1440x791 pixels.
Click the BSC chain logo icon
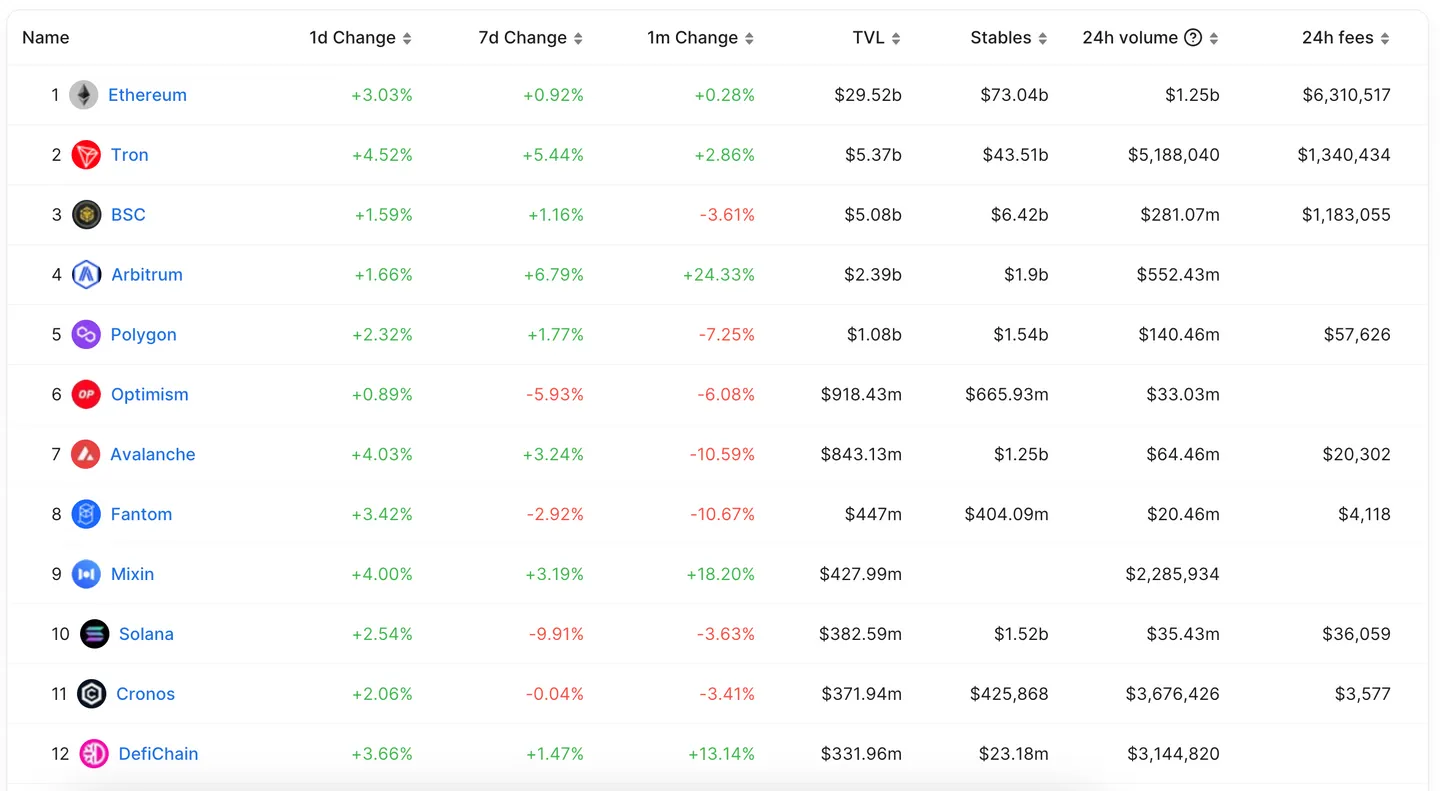[x=87, y=215]
